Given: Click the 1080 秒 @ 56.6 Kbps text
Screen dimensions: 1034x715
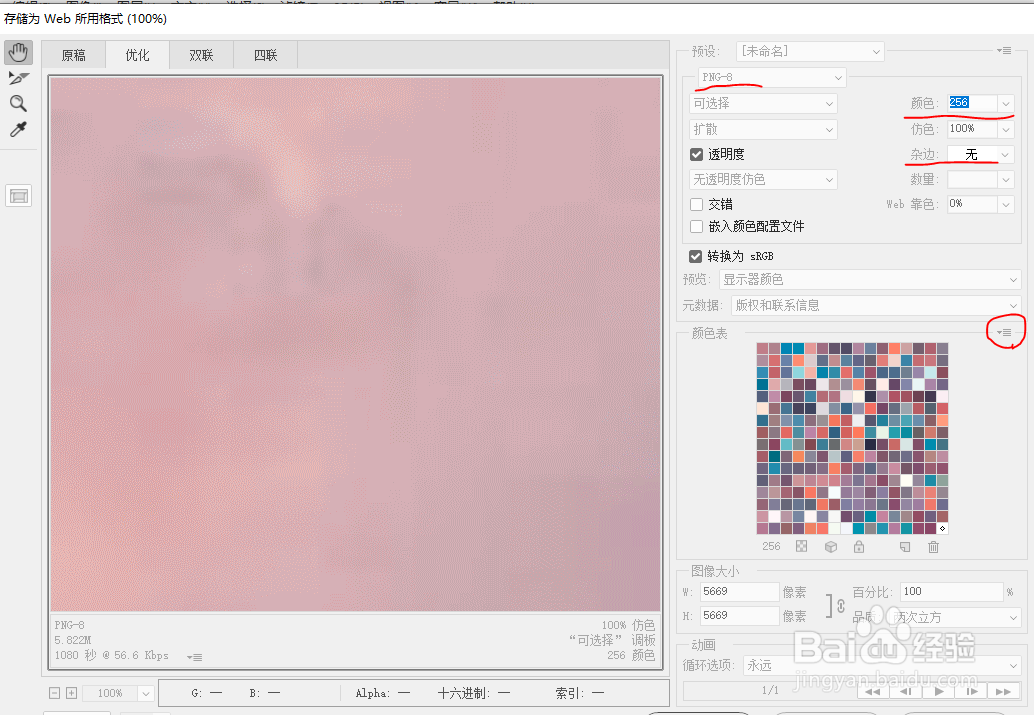Looking at the screenshot, I should point(111,655).
